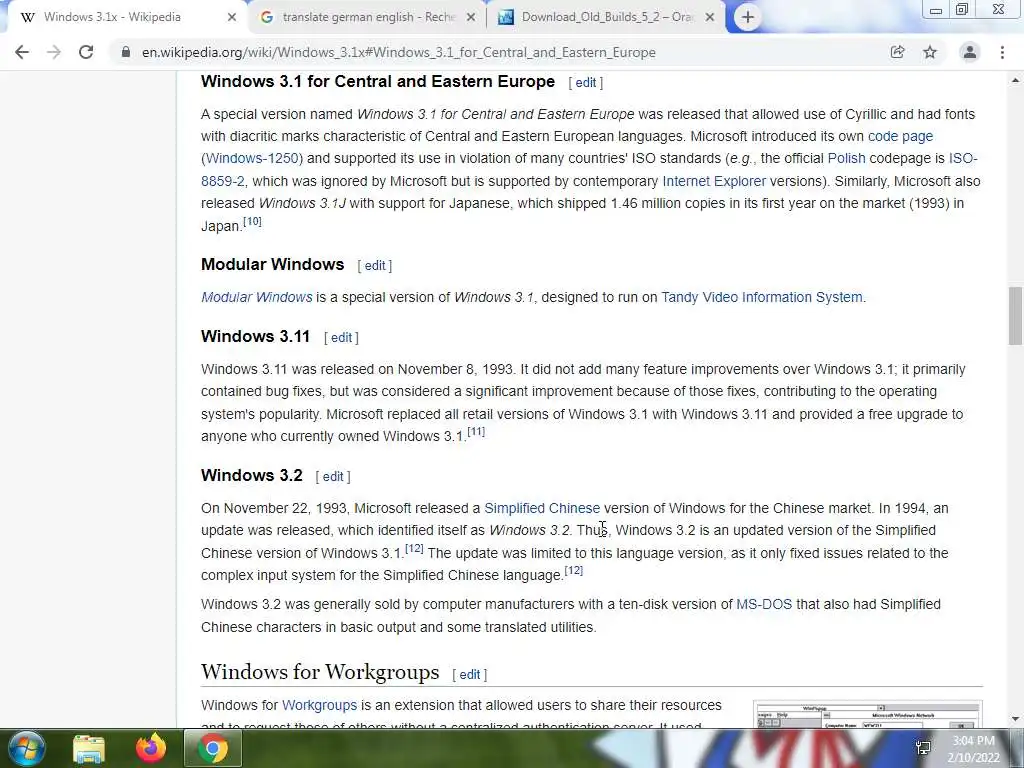
Task: Click the Windows for Workgroups heading
Action: coord(320,672)
